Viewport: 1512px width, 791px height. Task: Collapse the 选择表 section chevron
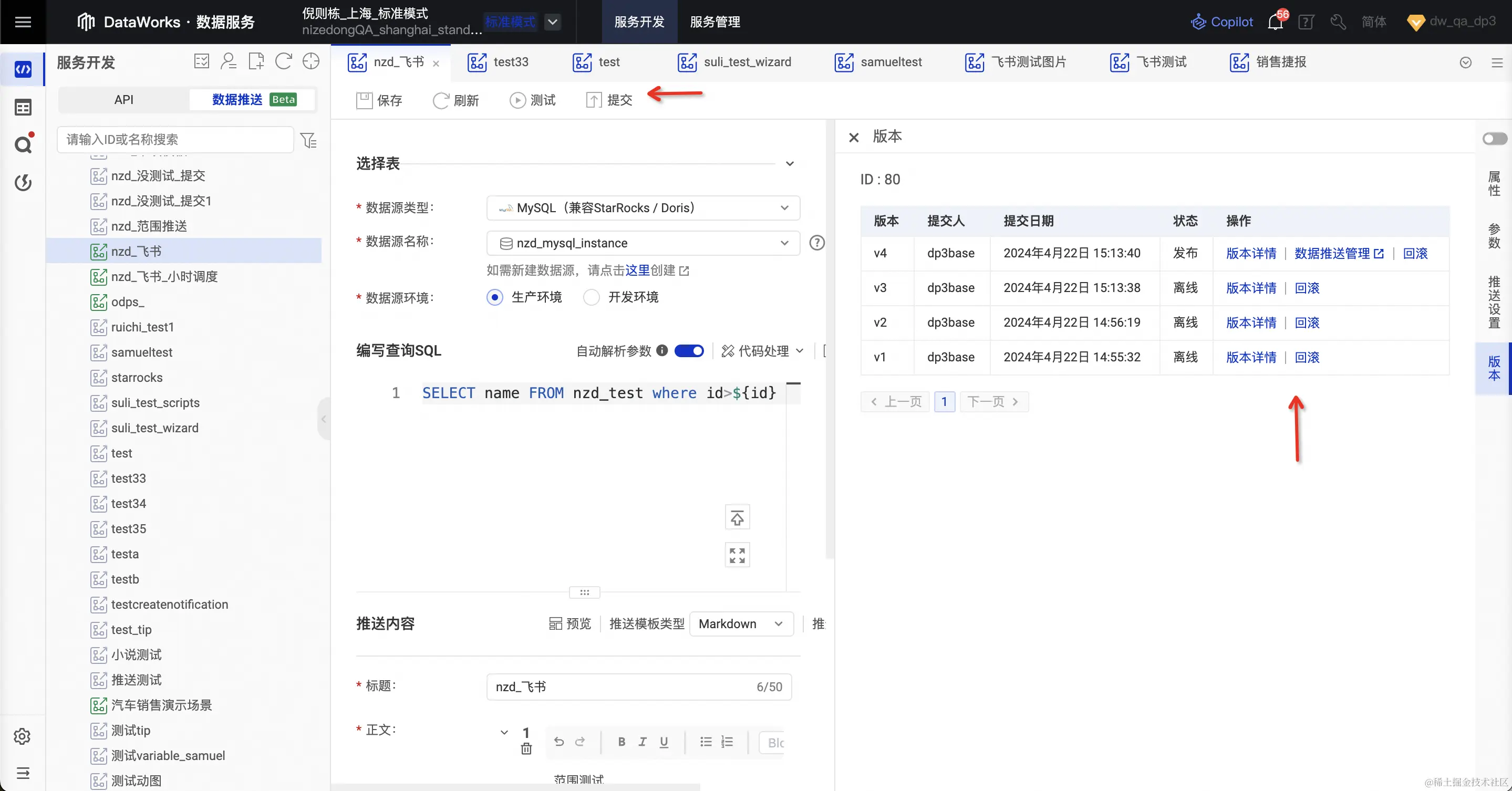click(x=789, y=164)
